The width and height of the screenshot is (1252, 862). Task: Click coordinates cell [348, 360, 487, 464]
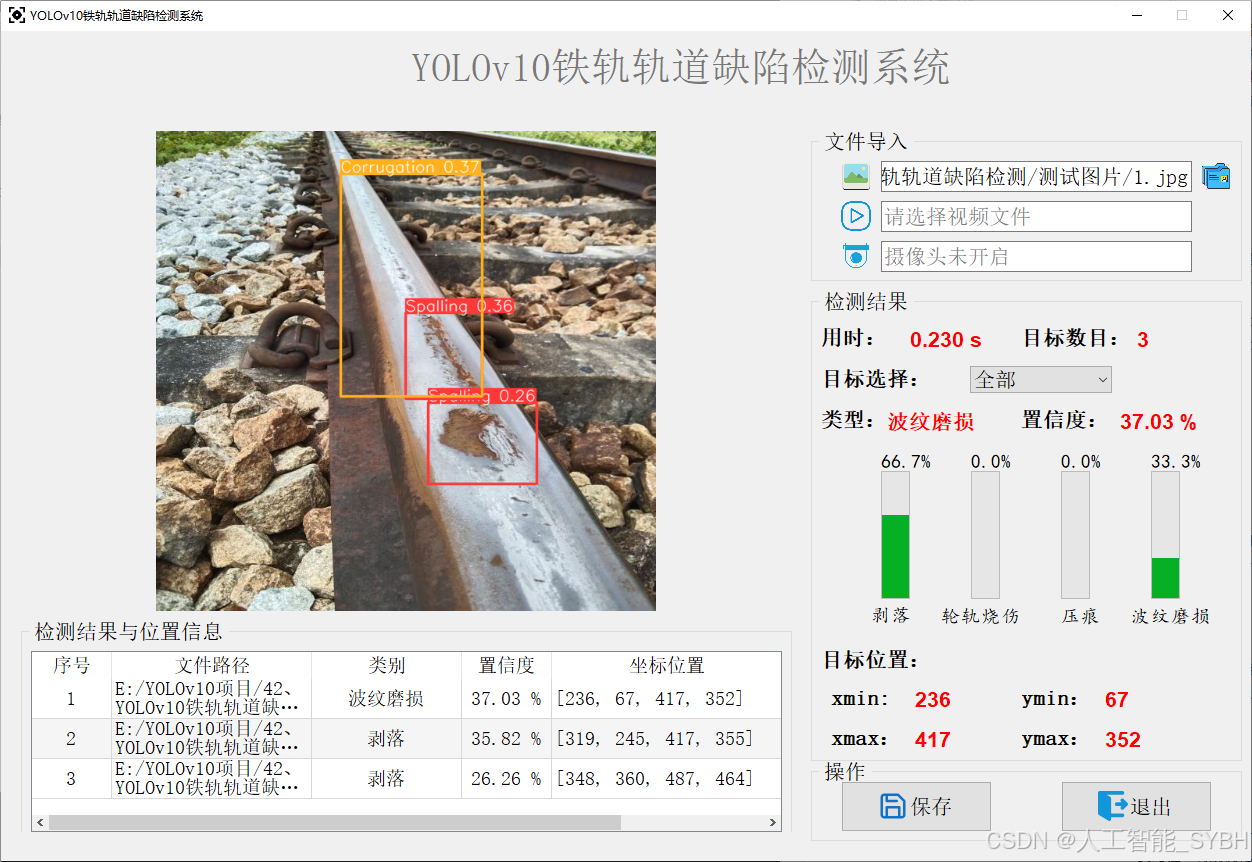click(666, 778)
